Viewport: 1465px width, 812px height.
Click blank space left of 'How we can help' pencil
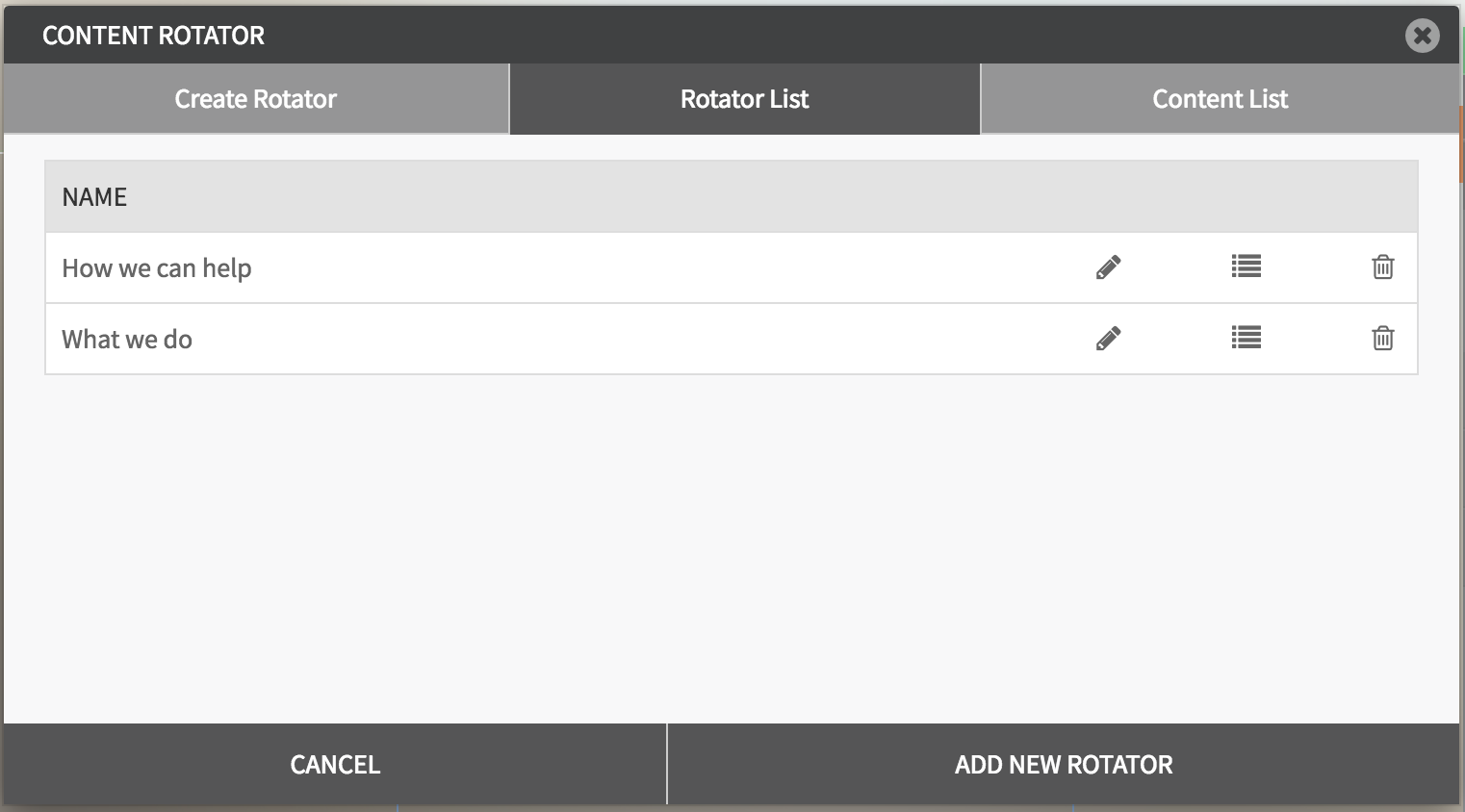click(x=674, y=268)
